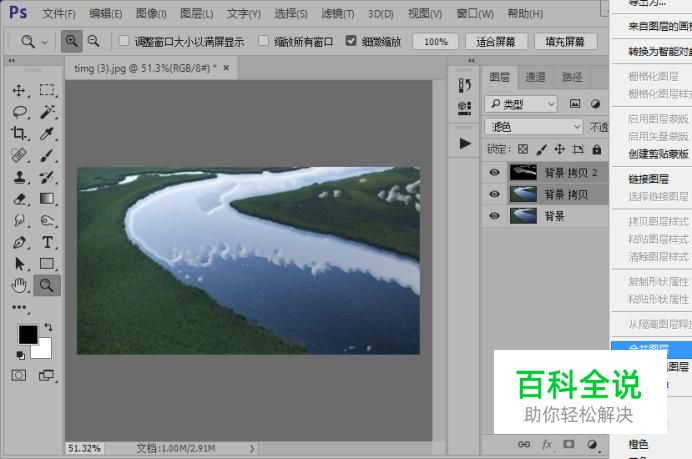The image size is (692, 459).
Task: Select the Brush tool
Action: point(47,155)
